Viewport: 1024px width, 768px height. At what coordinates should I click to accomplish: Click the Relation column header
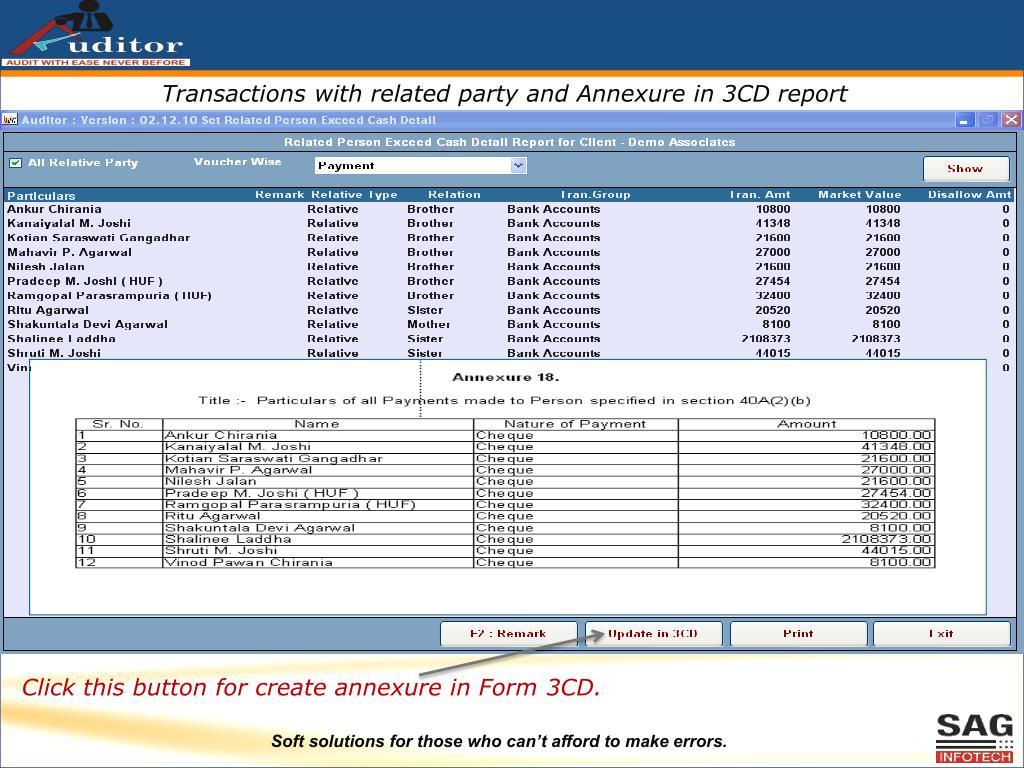click(x=454, y=195)
